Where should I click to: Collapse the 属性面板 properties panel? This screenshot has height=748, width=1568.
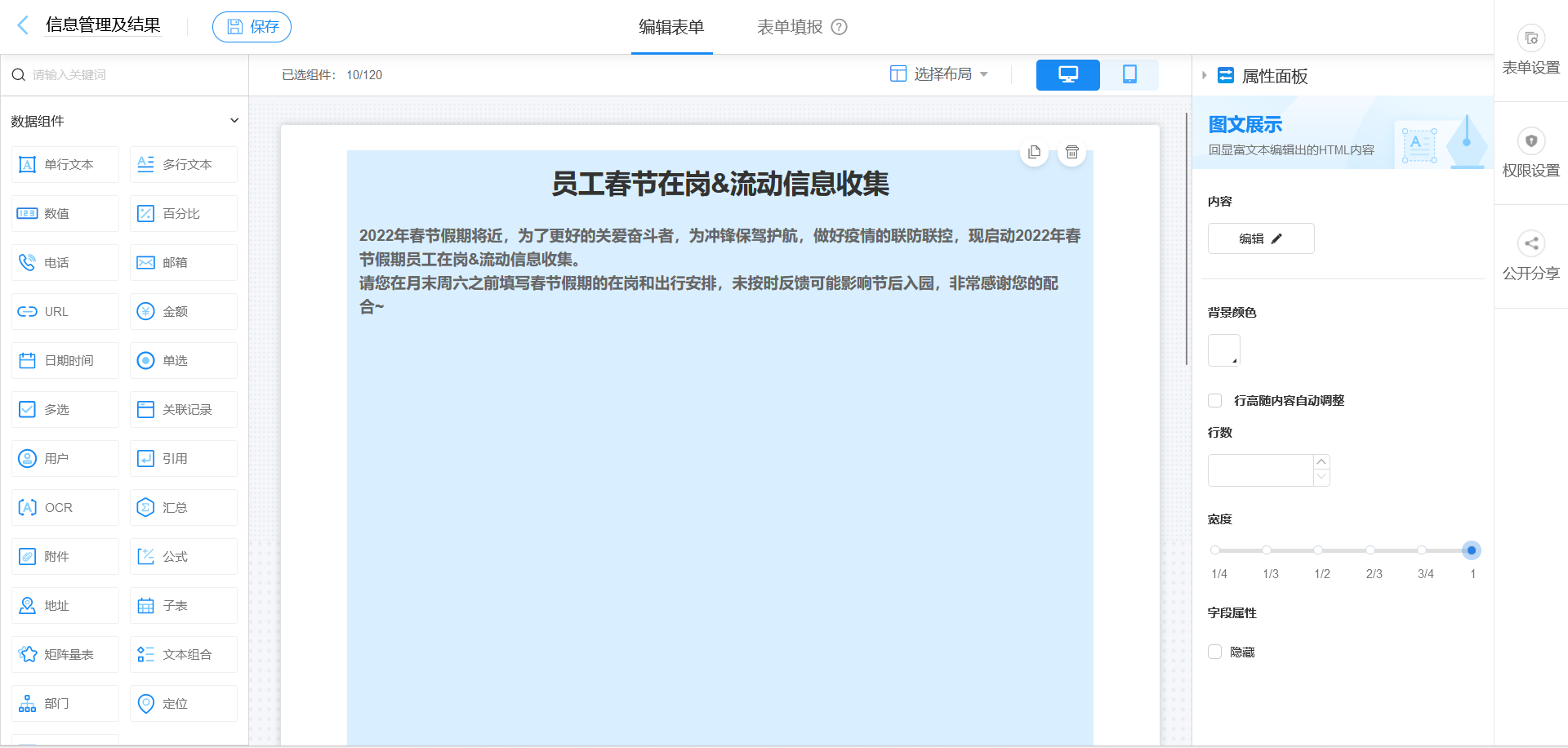point(1204,75)
